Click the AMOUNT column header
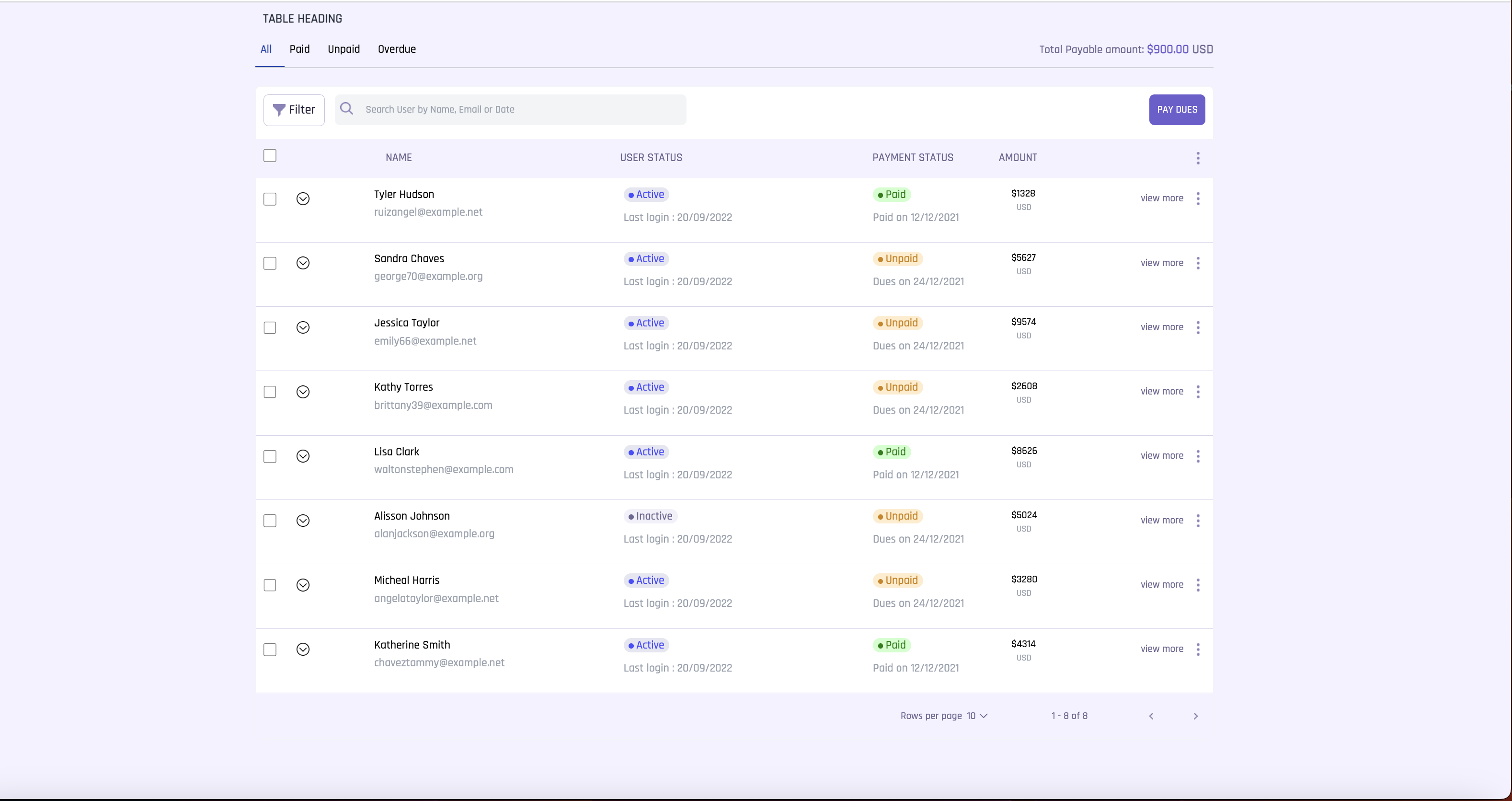Viewport: 1512px width, 801px height. click(1018, 157)
